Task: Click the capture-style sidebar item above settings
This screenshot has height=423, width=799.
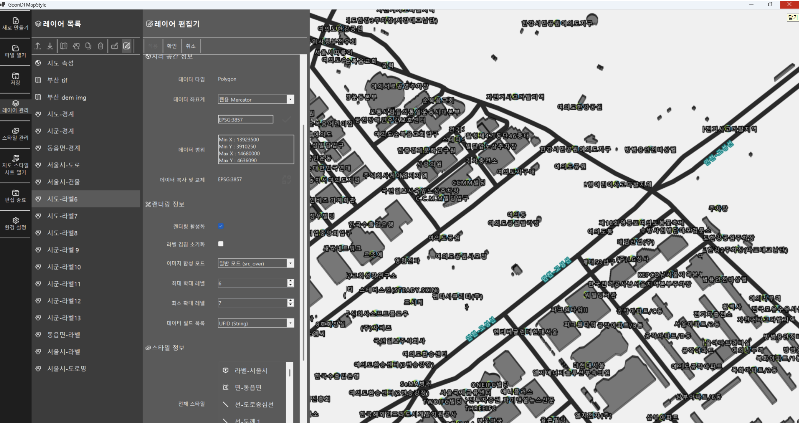Action: coord(15,196)
